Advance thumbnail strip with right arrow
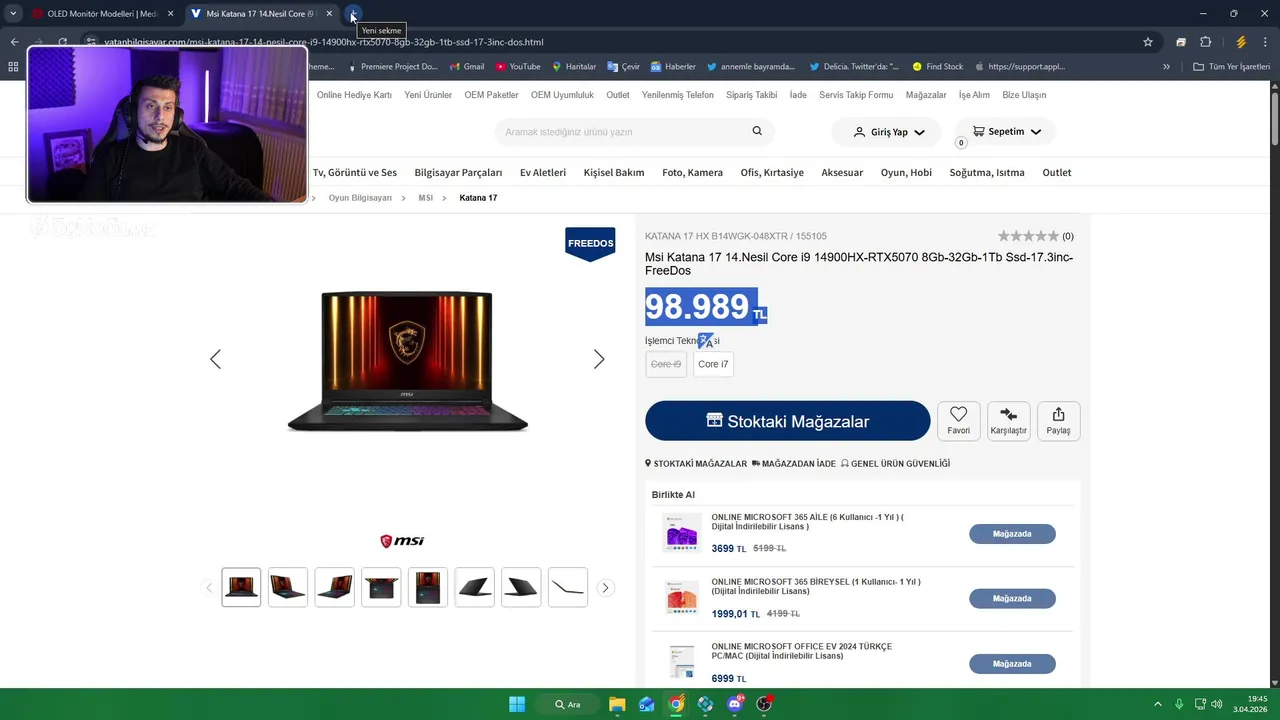Viewport: 1280px width, 720px height. pos(605,588)
